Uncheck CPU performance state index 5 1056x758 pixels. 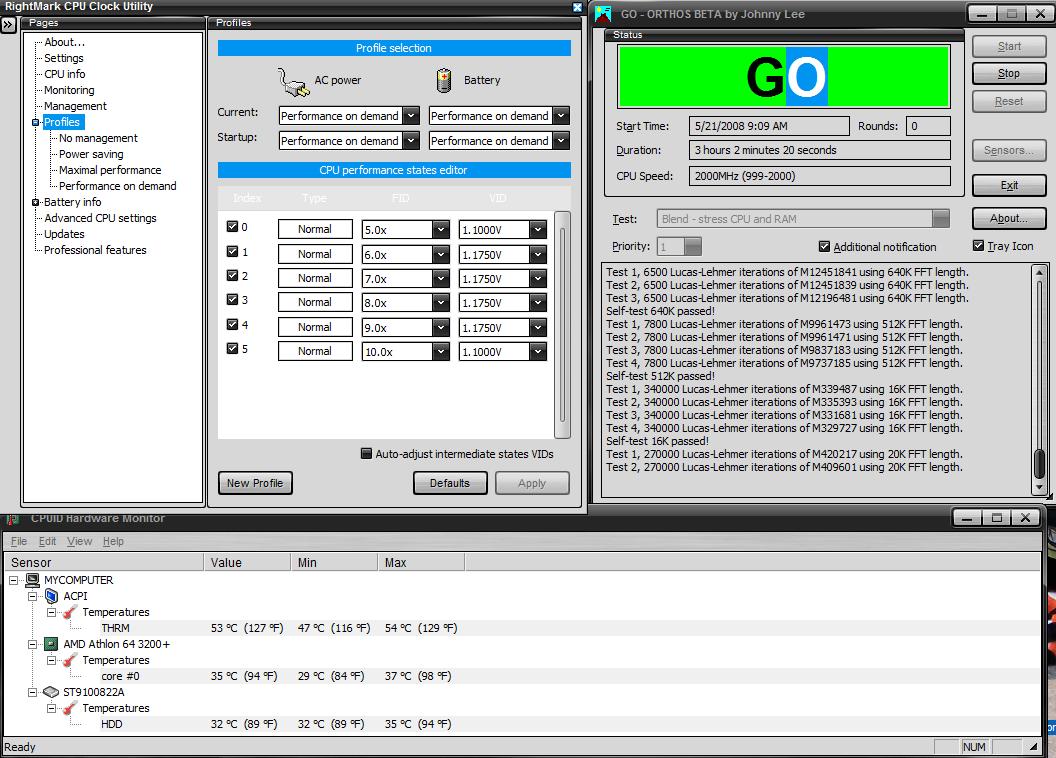pos(232,348)
